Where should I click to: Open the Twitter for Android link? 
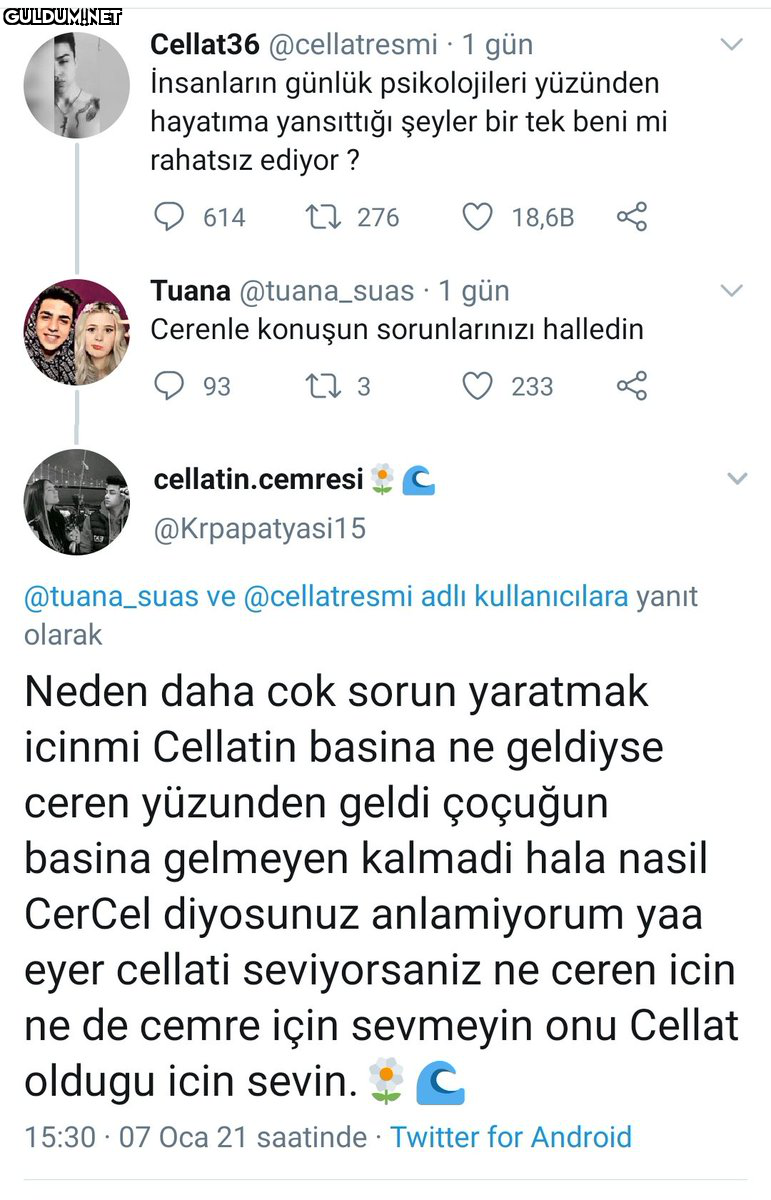[511, 1137]
